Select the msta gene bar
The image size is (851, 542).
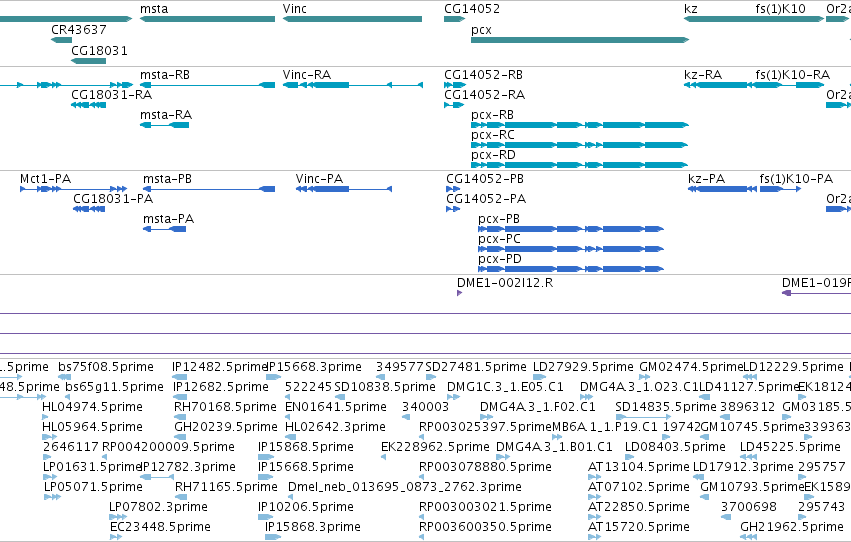click(x=207, y=19)
